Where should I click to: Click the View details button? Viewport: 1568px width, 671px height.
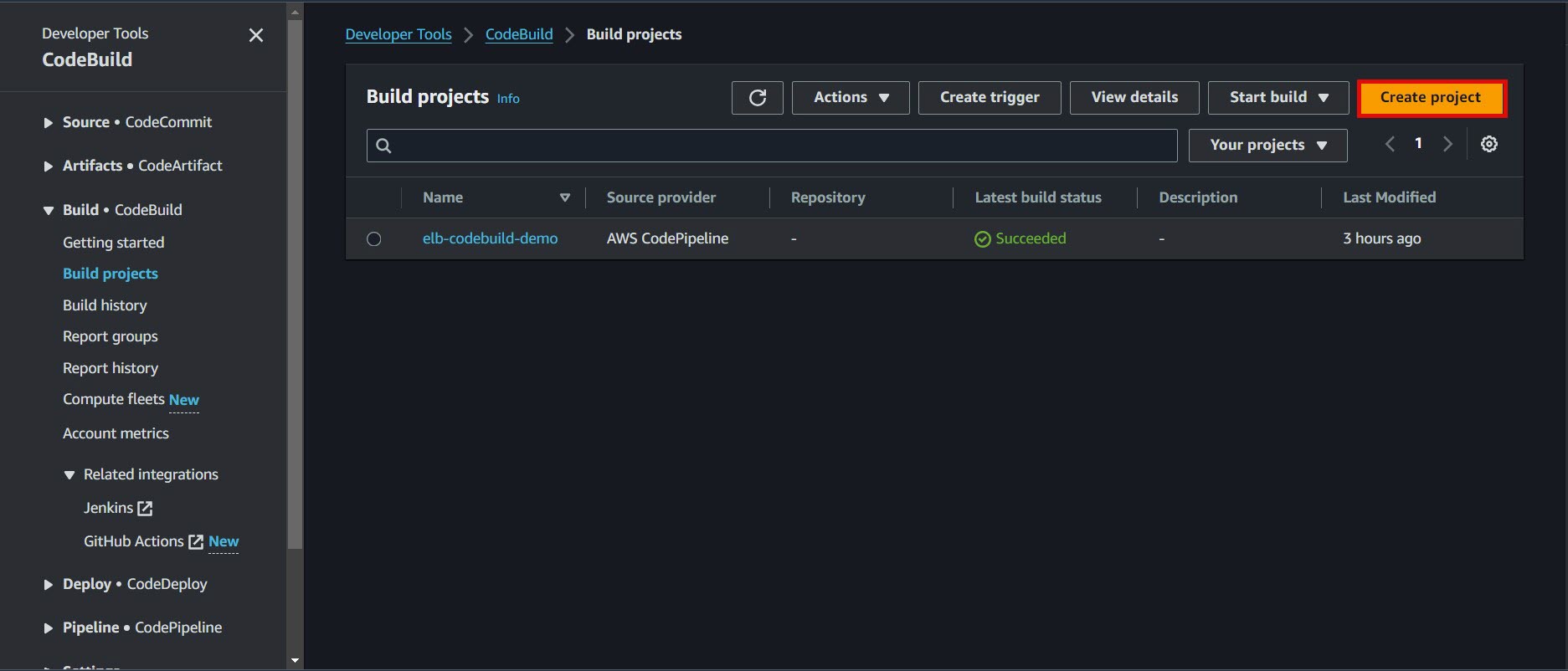click(x=1134, y=97)
